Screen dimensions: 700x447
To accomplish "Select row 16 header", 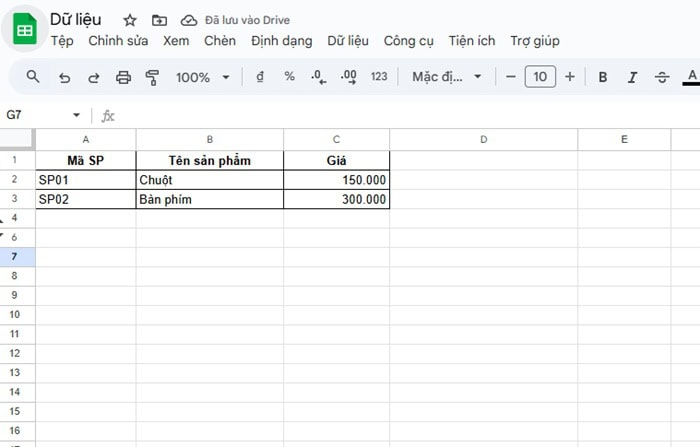I will 17,431.
